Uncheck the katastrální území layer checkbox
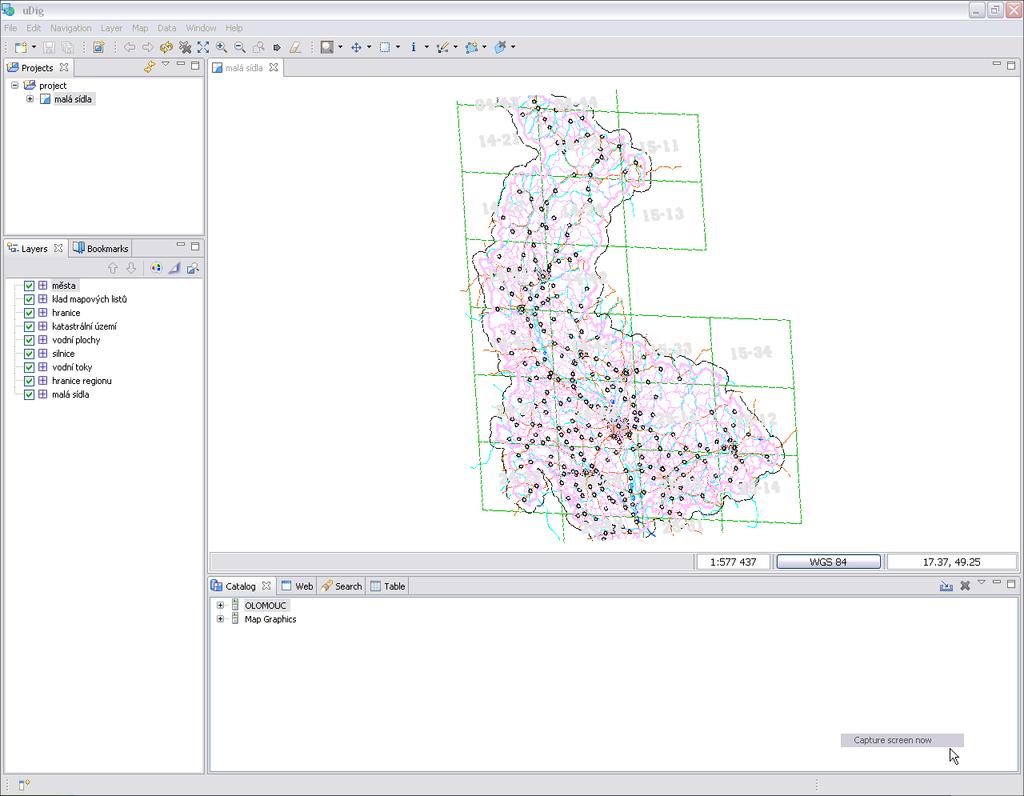Viewport: 1024px width, 796px height. pos(29,326)
